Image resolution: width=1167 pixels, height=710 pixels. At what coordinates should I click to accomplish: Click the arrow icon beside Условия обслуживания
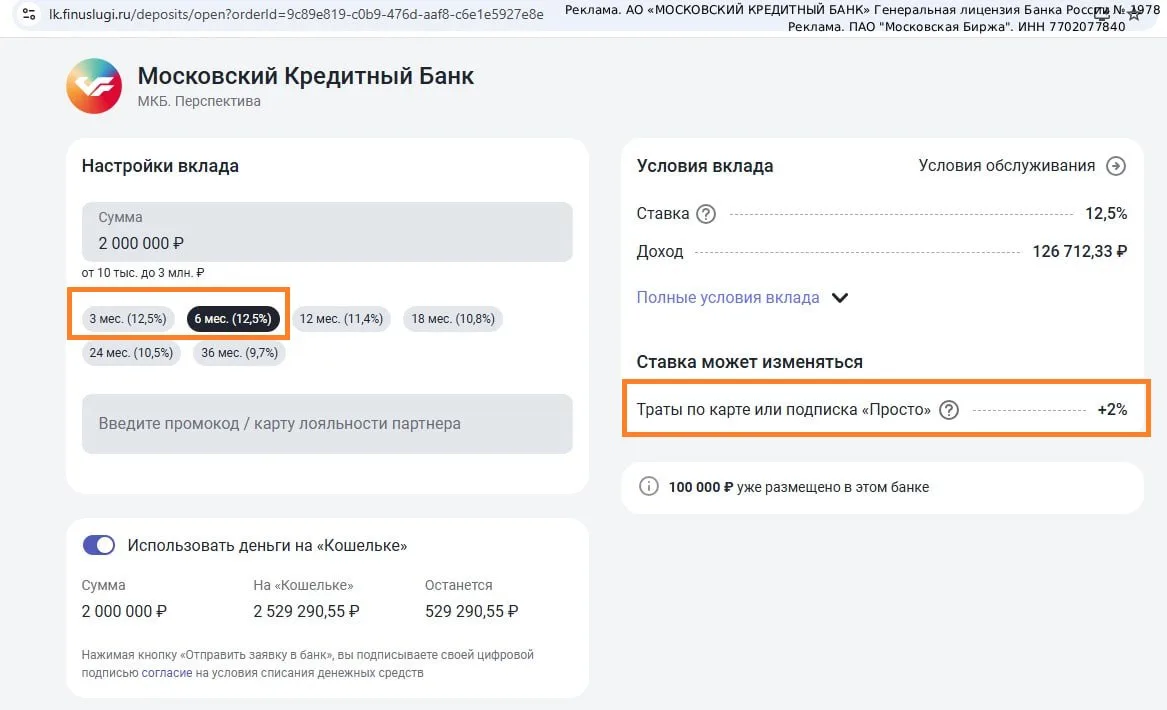(x=1116, y=166)
